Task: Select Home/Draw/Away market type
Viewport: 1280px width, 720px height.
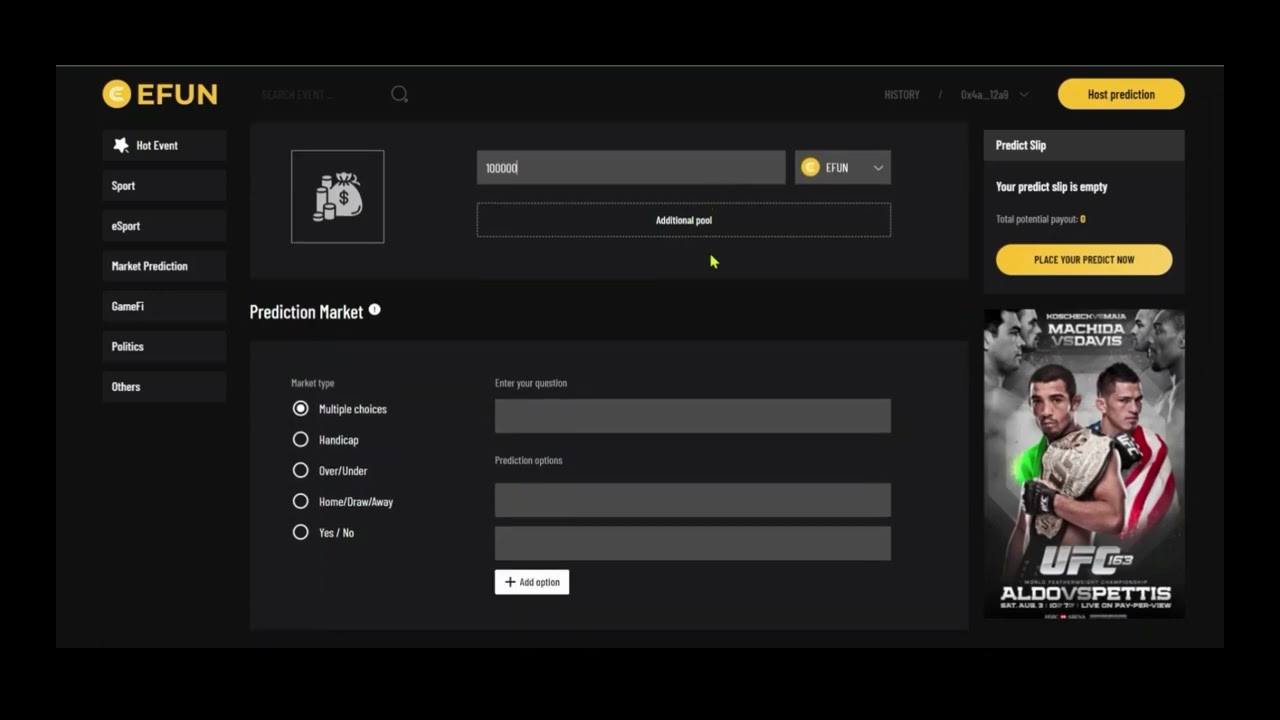Action: (300, 502)
